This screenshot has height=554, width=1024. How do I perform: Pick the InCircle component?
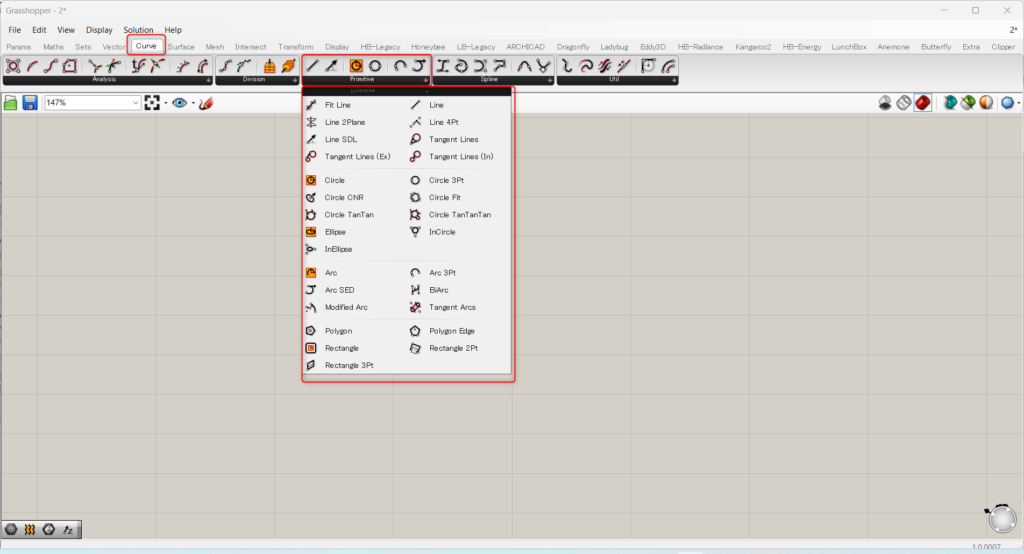(x=441, y=232)
